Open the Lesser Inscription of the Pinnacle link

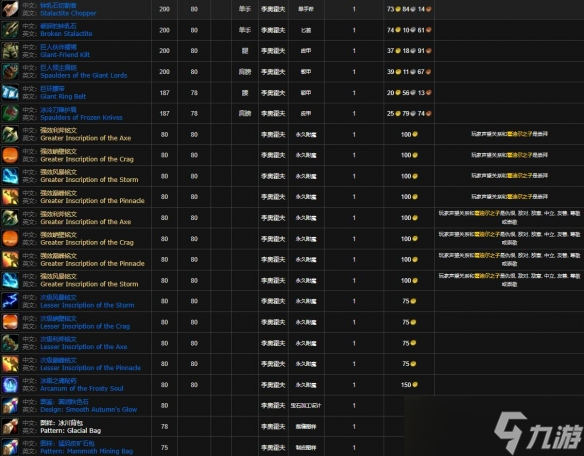point(91,368)
